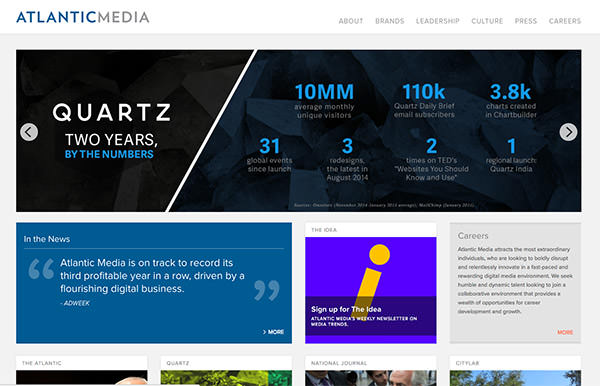
Task: Click the 10MM average monthly visitors stat
Action: (324, 101)
